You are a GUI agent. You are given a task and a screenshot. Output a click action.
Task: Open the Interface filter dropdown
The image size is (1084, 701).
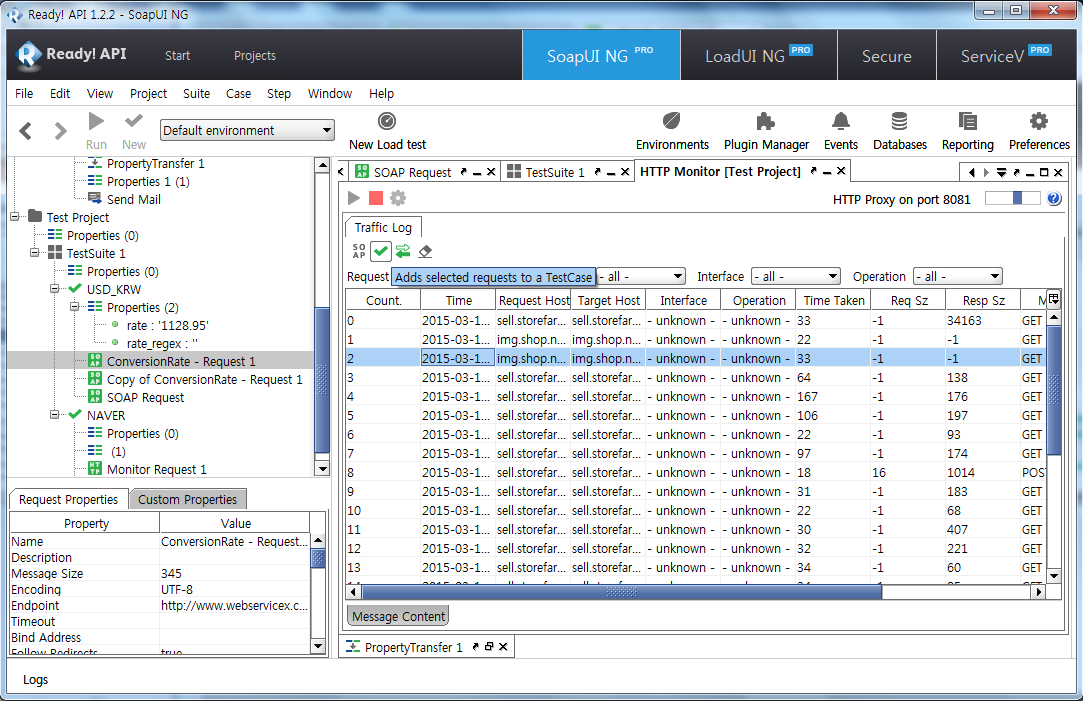[x=795, y=277]
